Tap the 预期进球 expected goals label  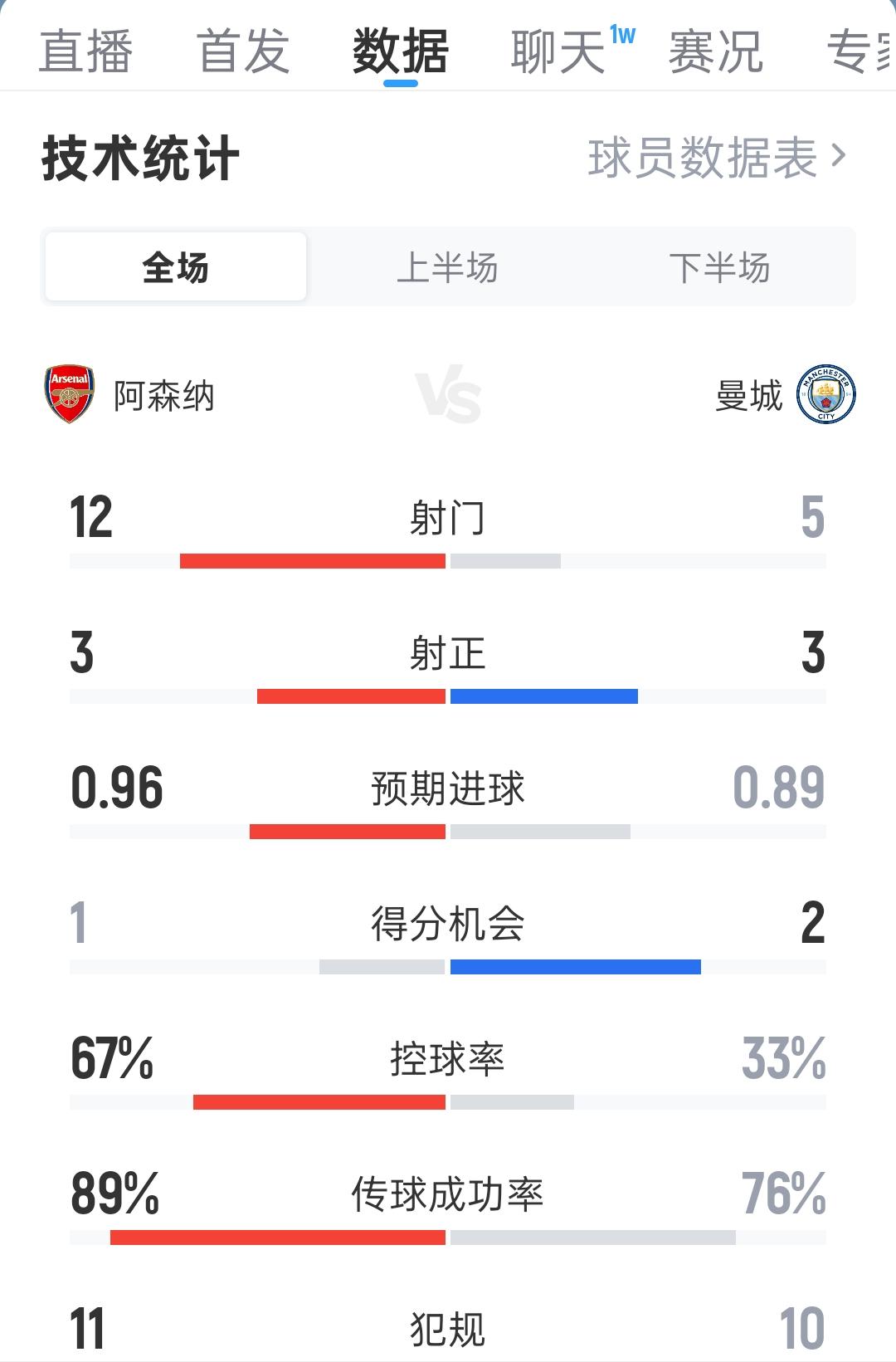[448, 788]
